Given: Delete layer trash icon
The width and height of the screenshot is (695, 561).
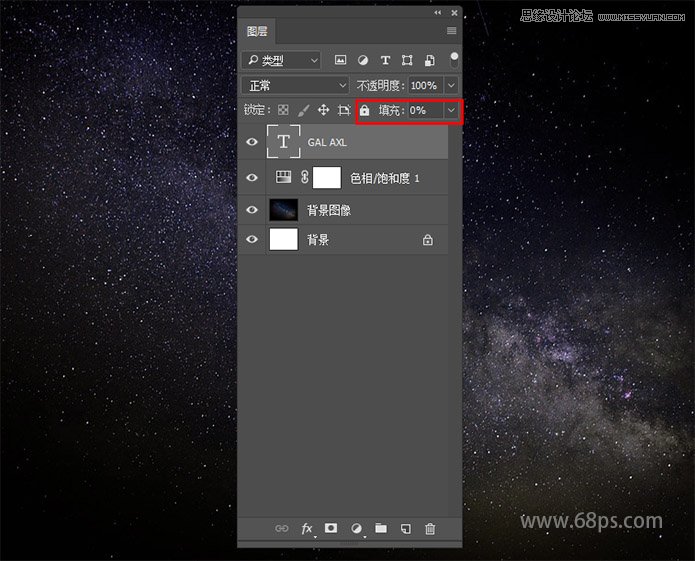Looking at the screenshot, I should [430, 529].
